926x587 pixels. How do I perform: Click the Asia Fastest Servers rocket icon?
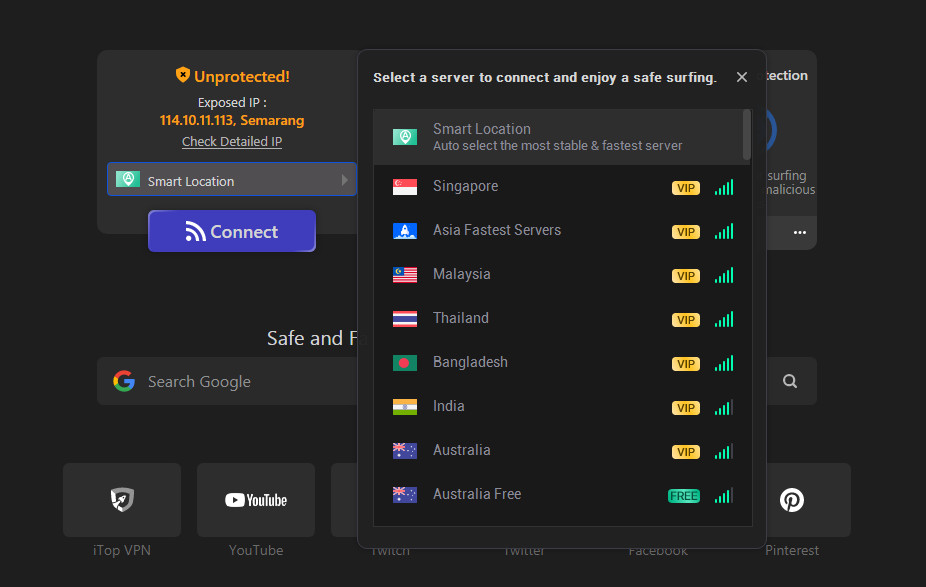click(405, 231)
